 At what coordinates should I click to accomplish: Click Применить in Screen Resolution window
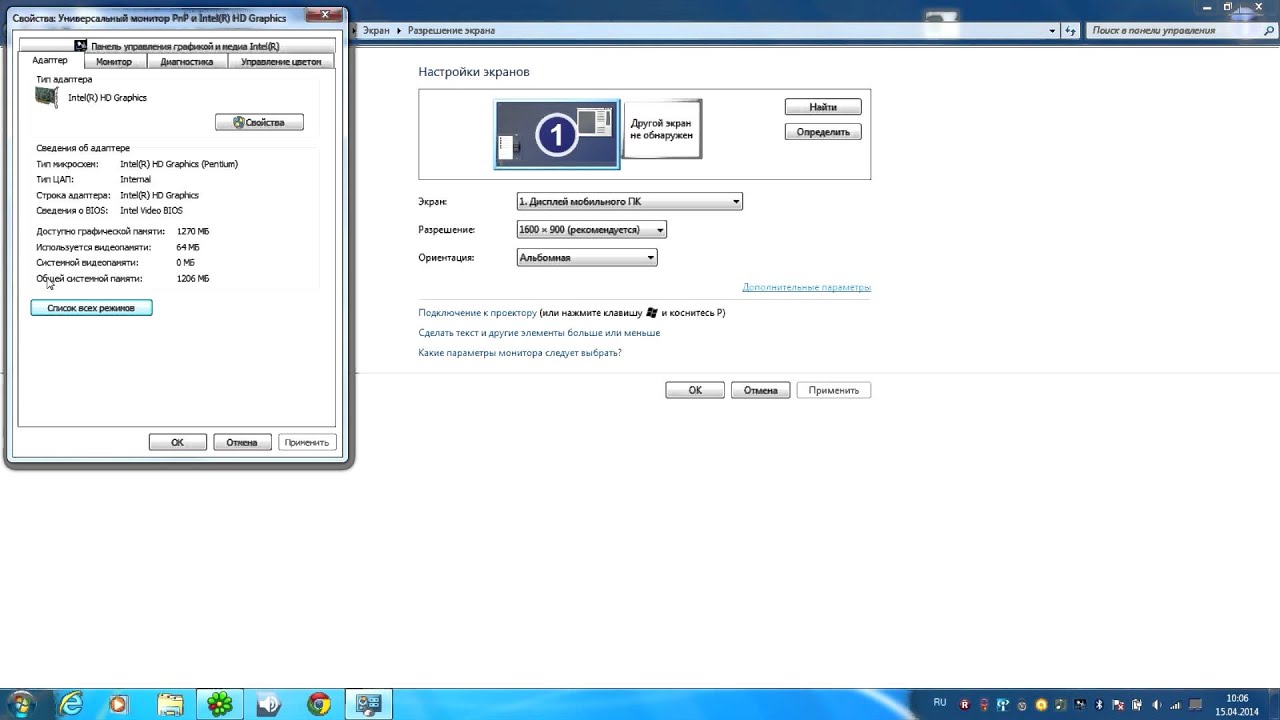[834, 390]
